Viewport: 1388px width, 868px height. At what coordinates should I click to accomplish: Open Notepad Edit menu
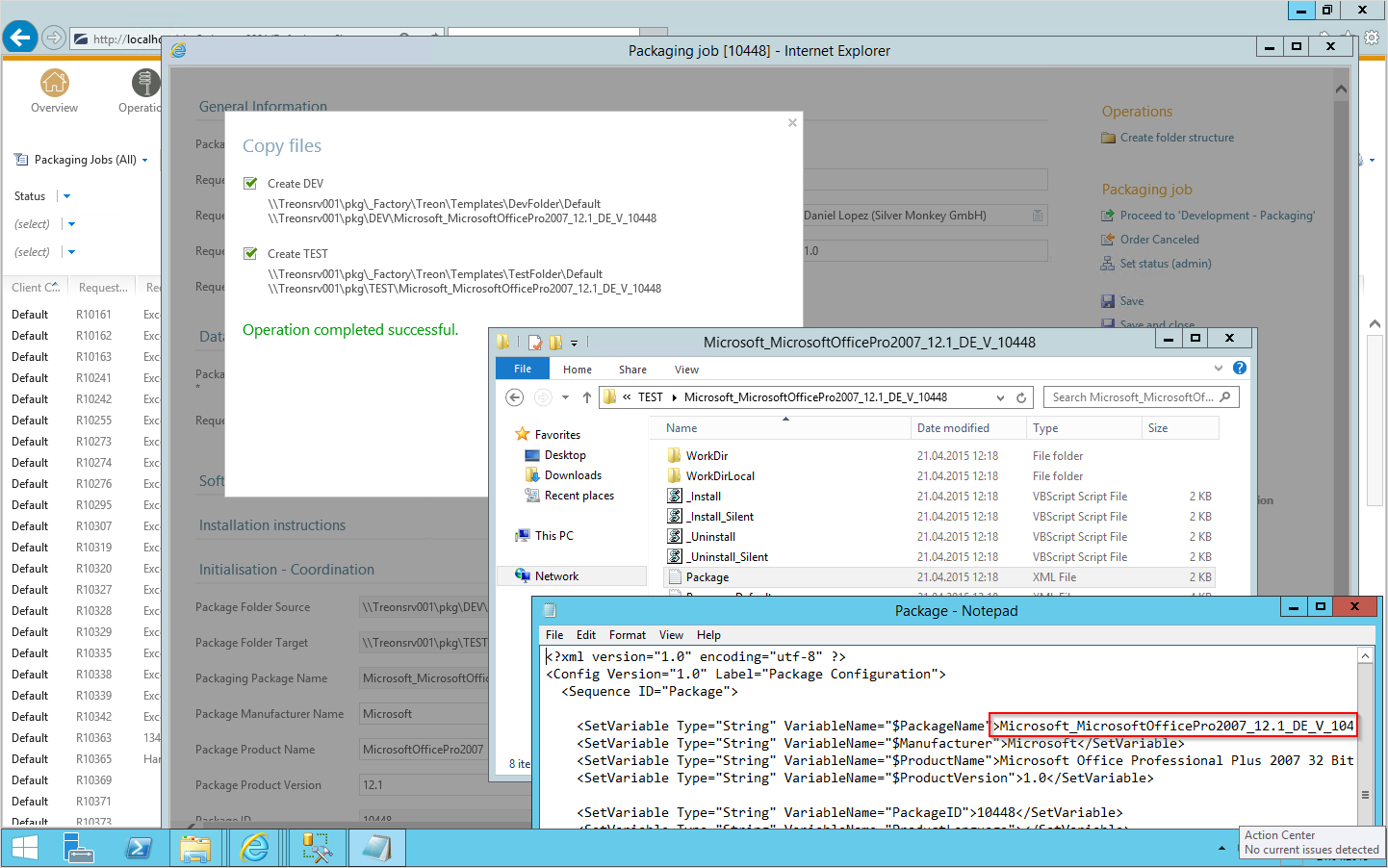(x=586, y=635)
